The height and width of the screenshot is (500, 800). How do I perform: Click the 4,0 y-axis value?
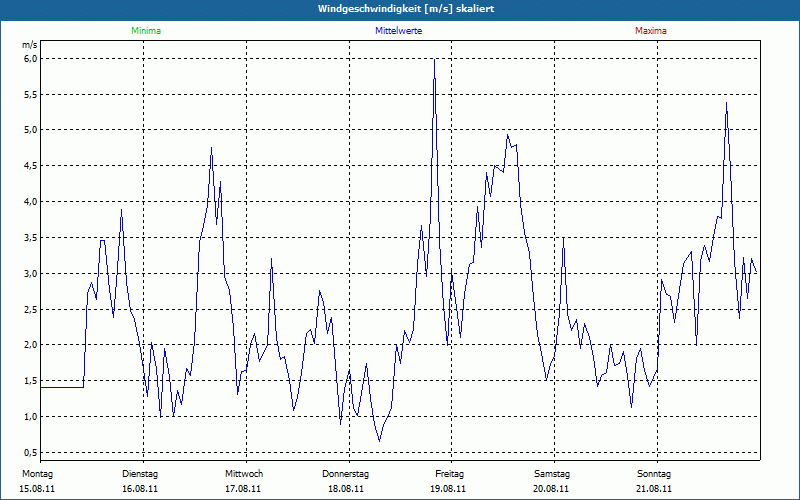[31, 202]
